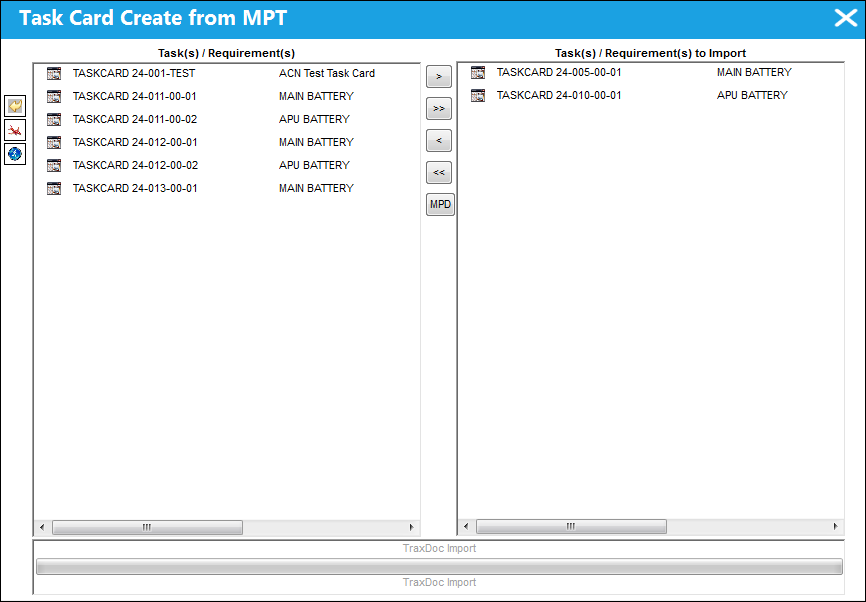Move selected task to import list with > button
This screenshot has width=866, height=602.
coord(439,76)
